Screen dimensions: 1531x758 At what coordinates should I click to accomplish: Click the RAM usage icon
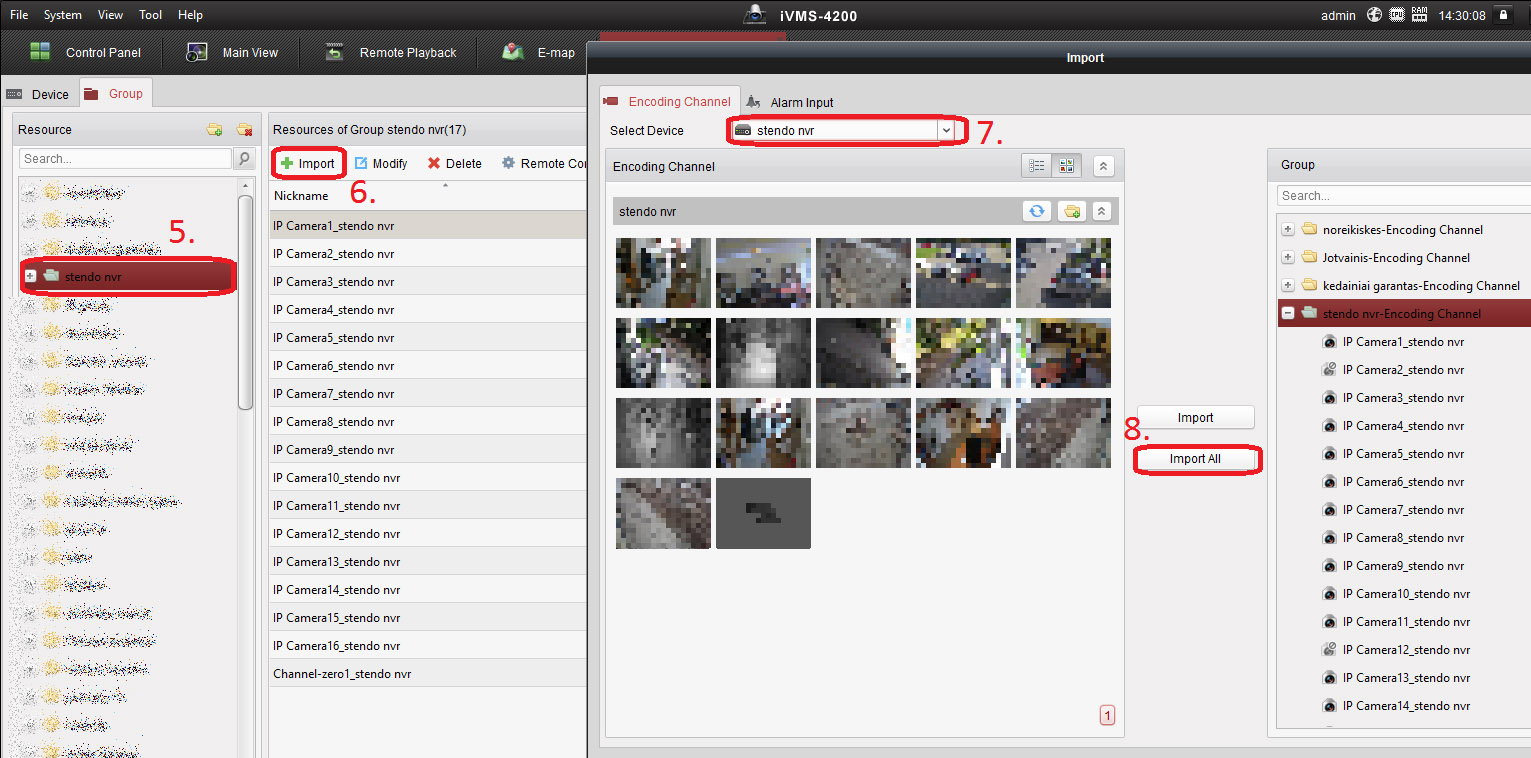coord(1419,15)
